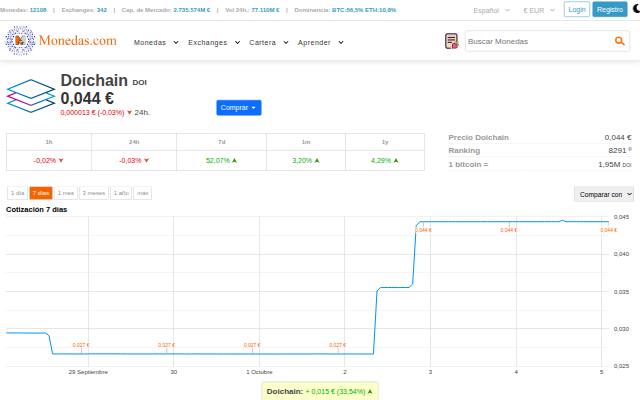Select the 7 días chart range
This screenshot has height=400, width=640.
point(41,193)
